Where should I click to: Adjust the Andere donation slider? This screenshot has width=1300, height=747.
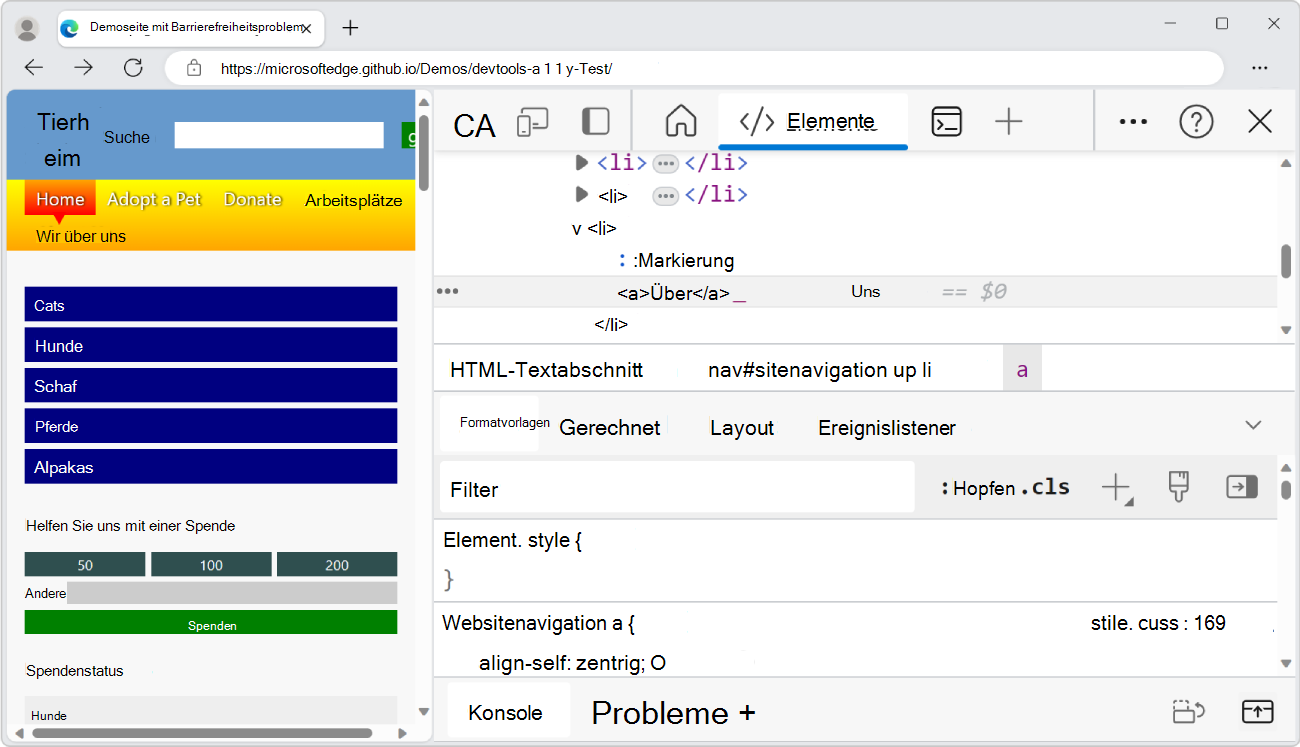pyautogui.click(x=232, y=593)
